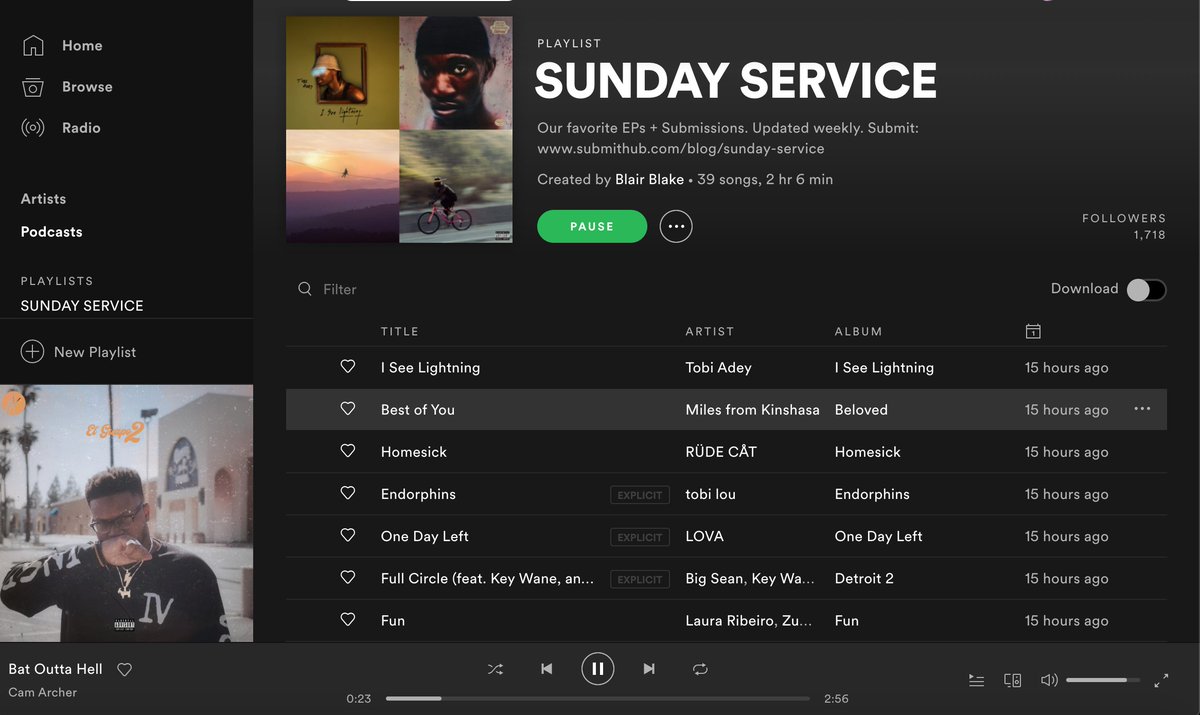
Task: Heart the Homesick track
Action: [348, 451]
